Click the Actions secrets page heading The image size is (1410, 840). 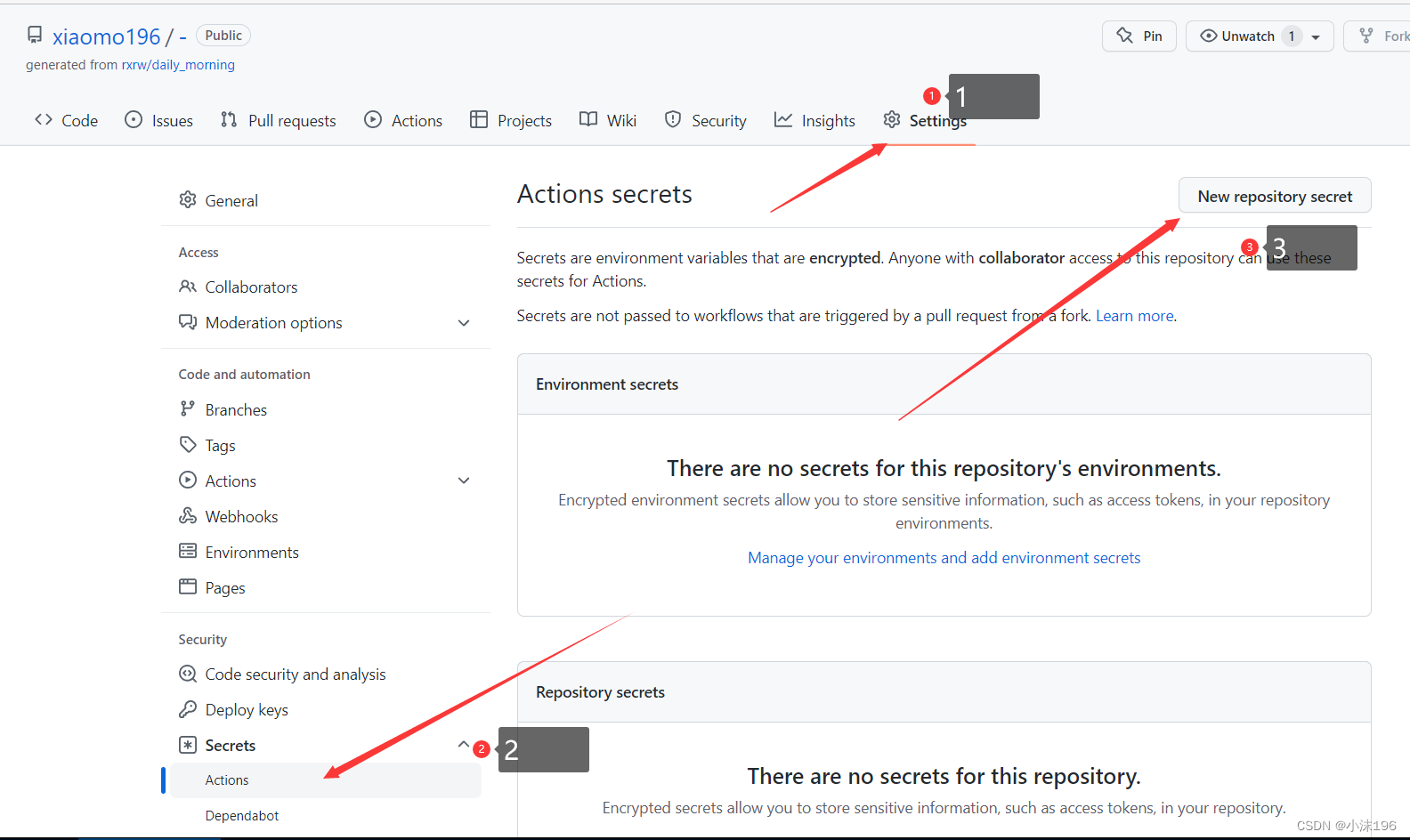(604, 194)
